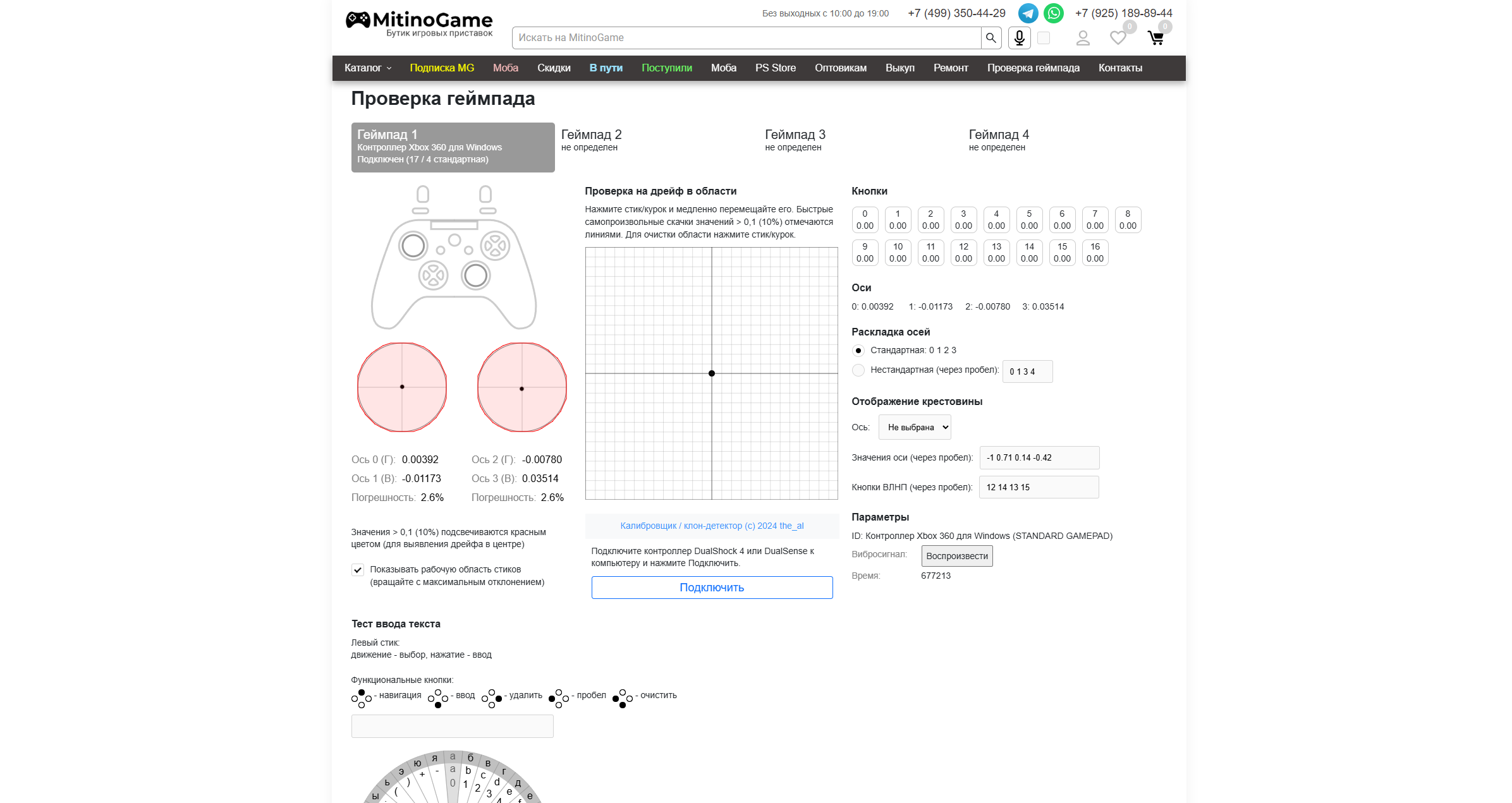Open the pink 'Моба' menu item

tap(506, 68)
